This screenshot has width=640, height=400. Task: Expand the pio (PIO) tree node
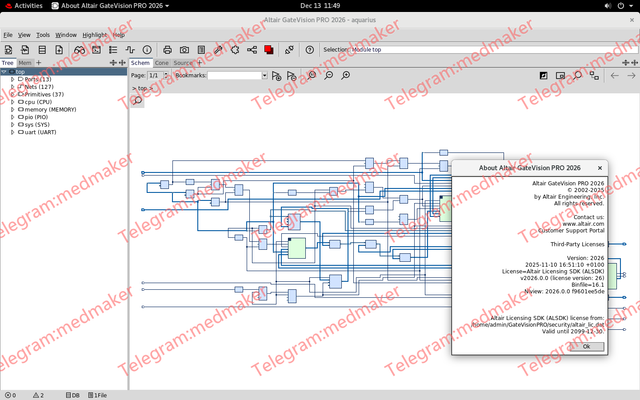point(13,117)
